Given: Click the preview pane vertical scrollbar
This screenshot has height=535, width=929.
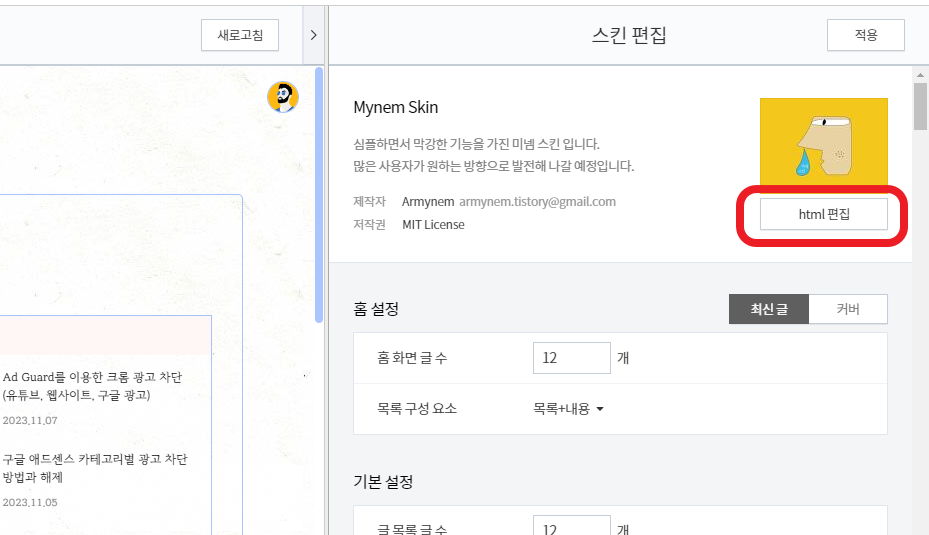Looking at the screenshot, I should 319,195.
